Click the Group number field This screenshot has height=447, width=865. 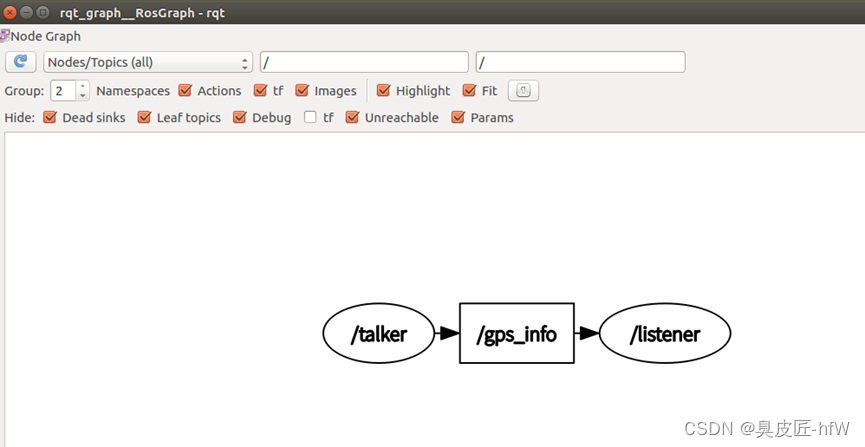click(x=64, y=91)
